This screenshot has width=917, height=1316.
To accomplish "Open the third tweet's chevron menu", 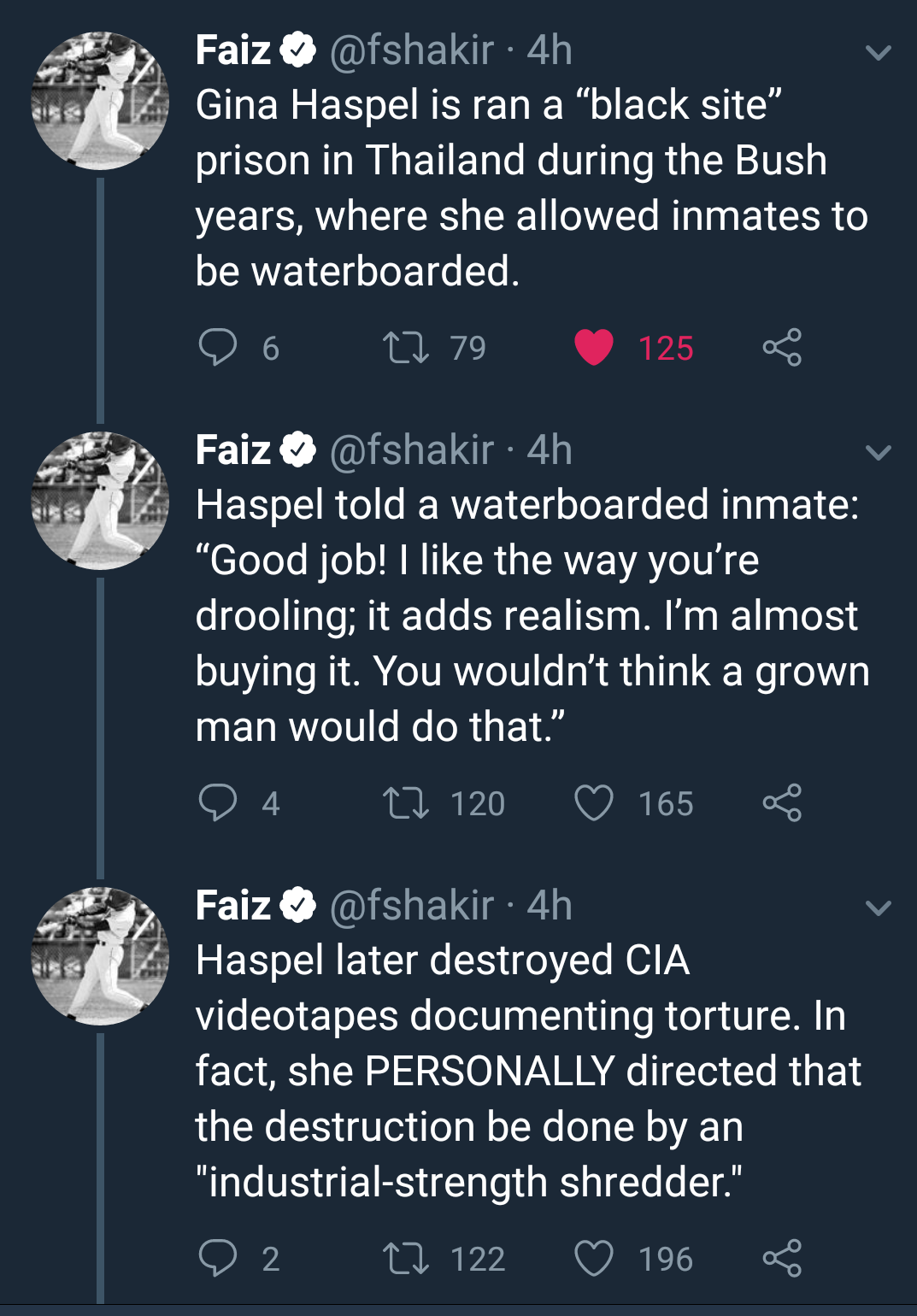I will [879, 908].
